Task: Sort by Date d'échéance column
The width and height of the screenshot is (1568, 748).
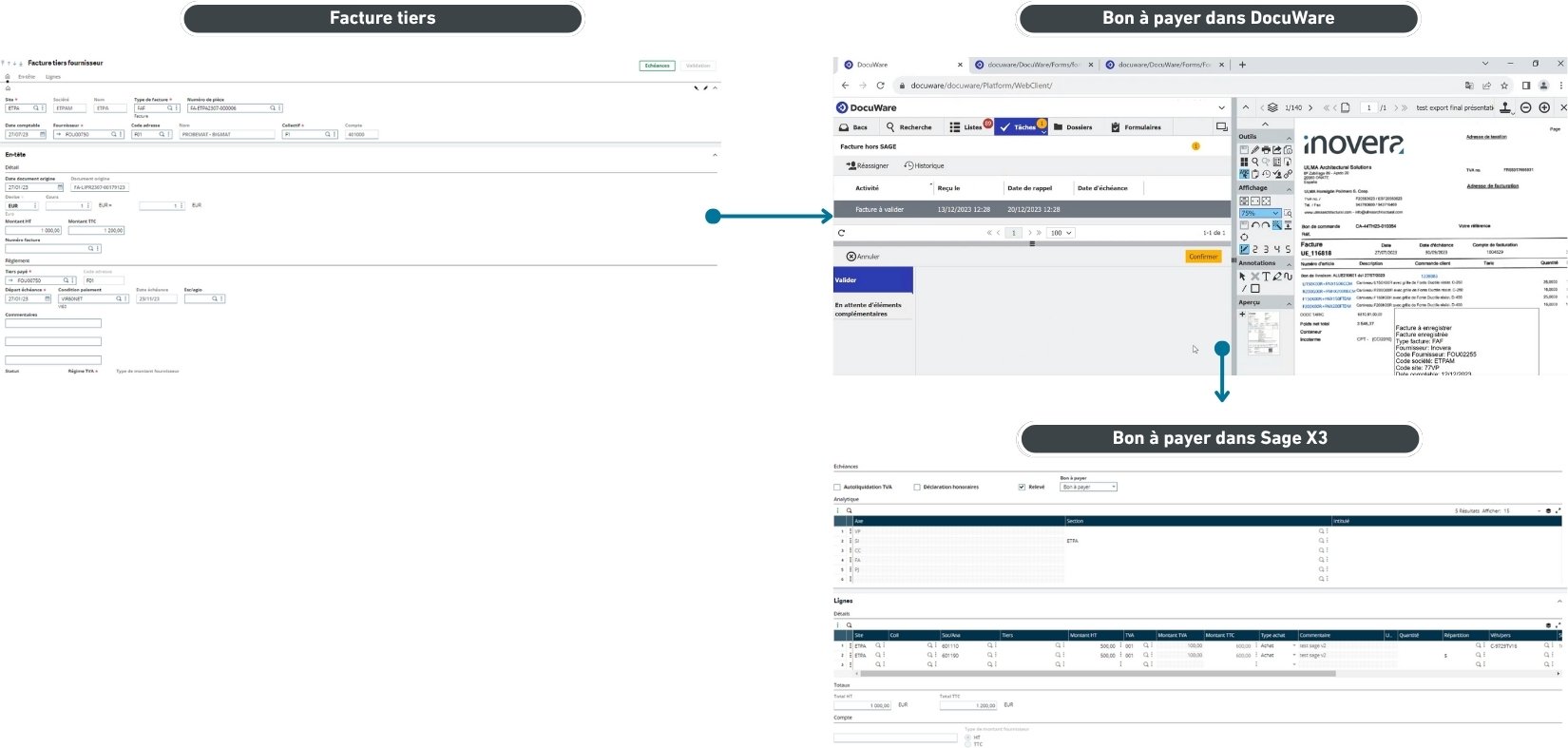Action: pos(1102,188)
